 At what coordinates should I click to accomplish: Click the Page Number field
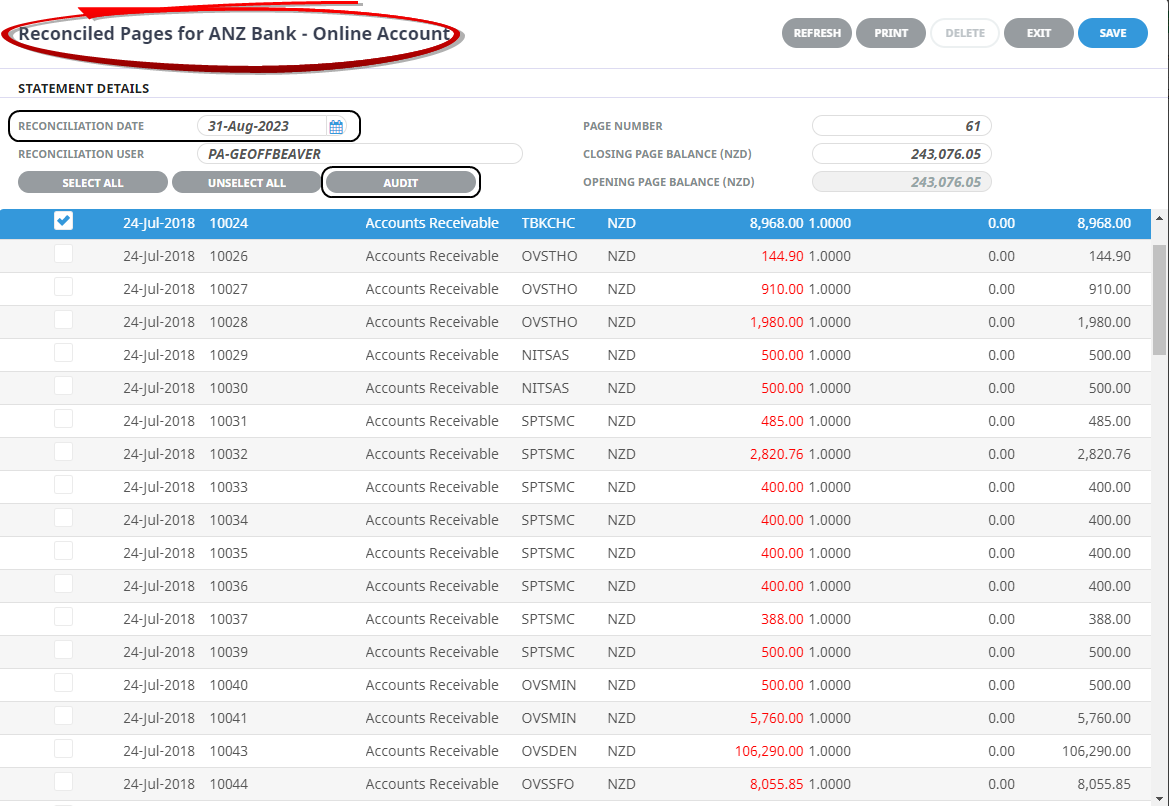point(901,126)
